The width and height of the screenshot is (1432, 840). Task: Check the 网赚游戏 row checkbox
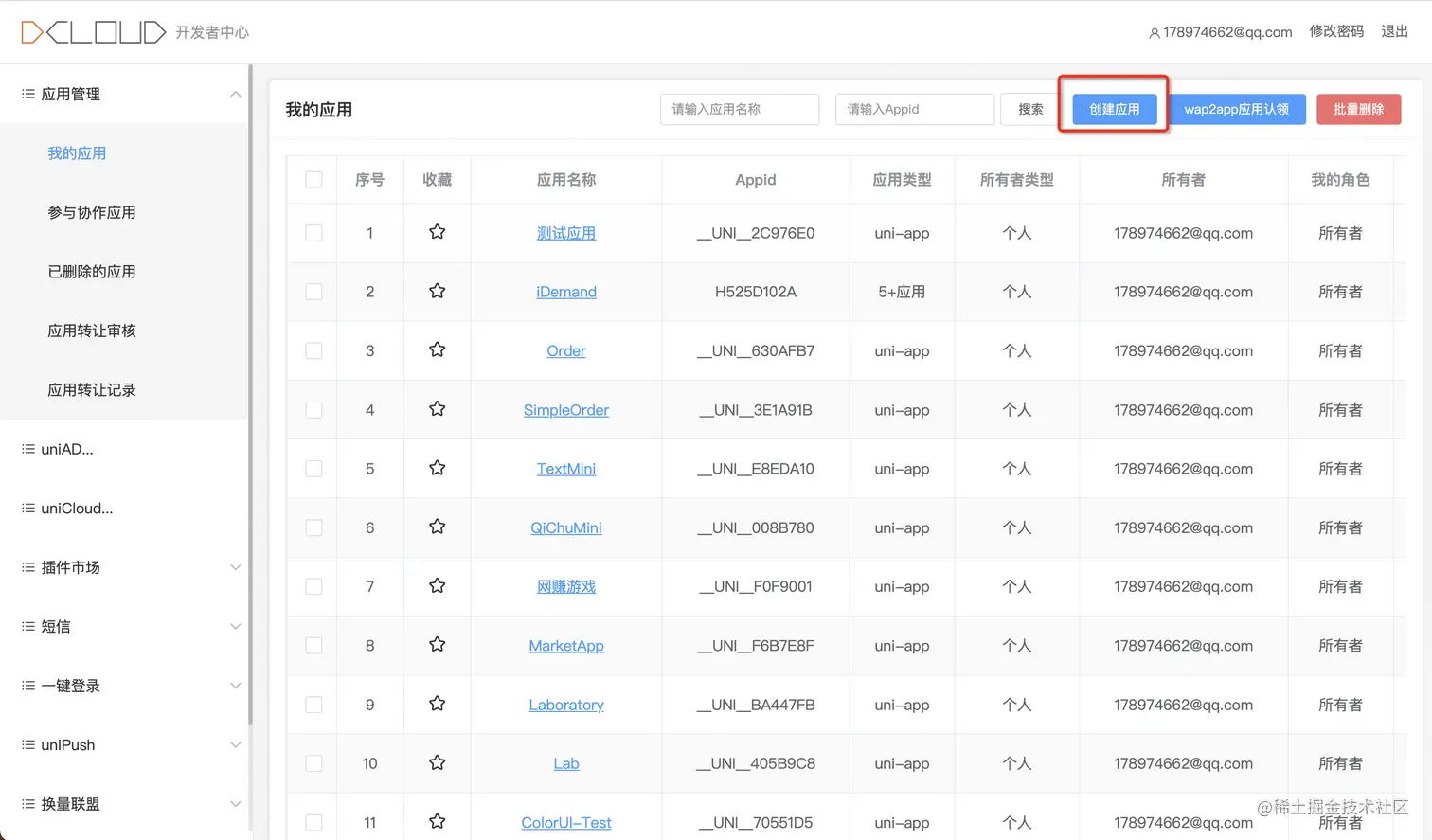click(314, 586)
